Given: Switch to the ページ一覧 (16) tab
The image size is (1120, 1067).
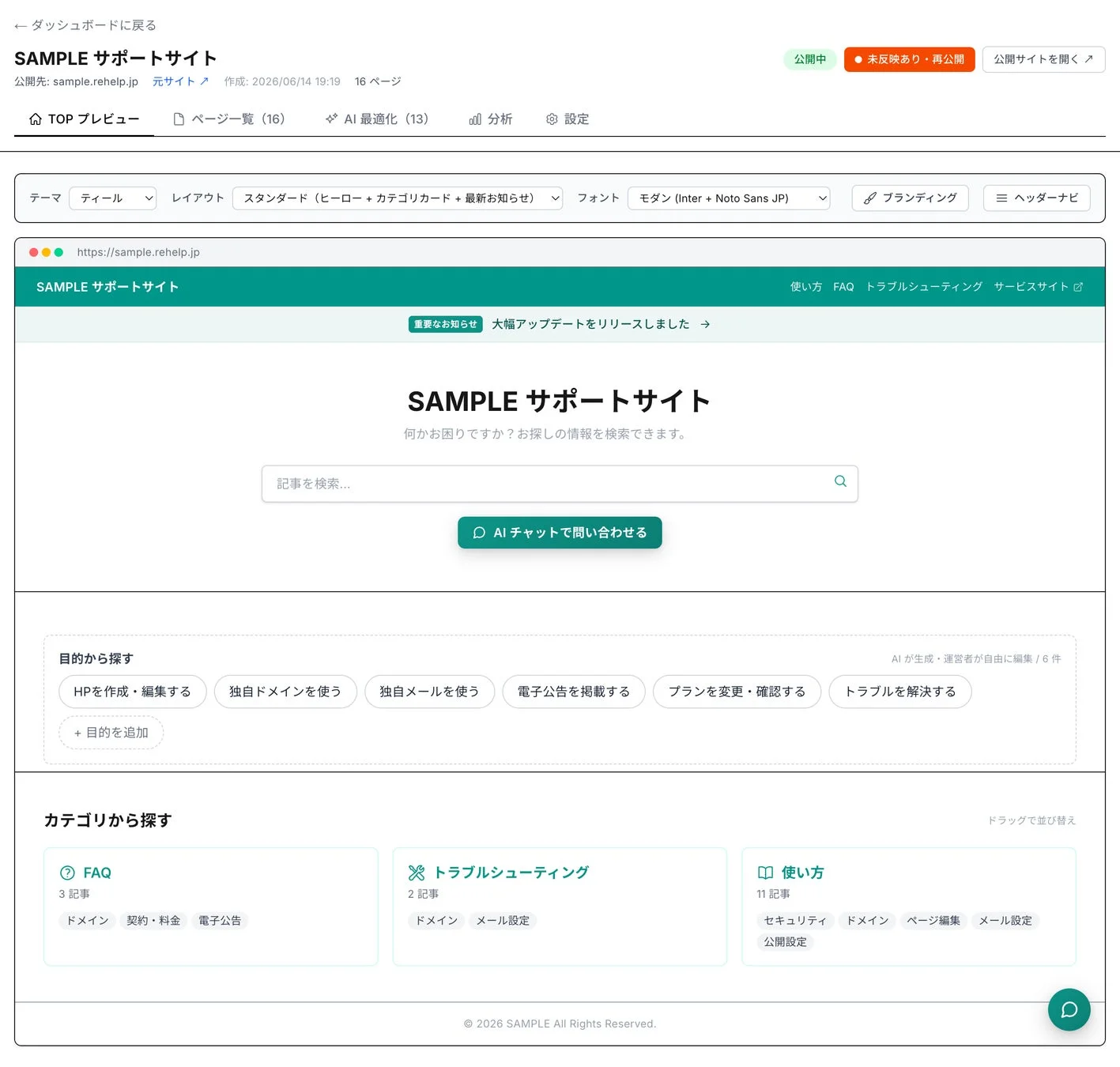Looking at the screenshot, I should coord(229,119).
